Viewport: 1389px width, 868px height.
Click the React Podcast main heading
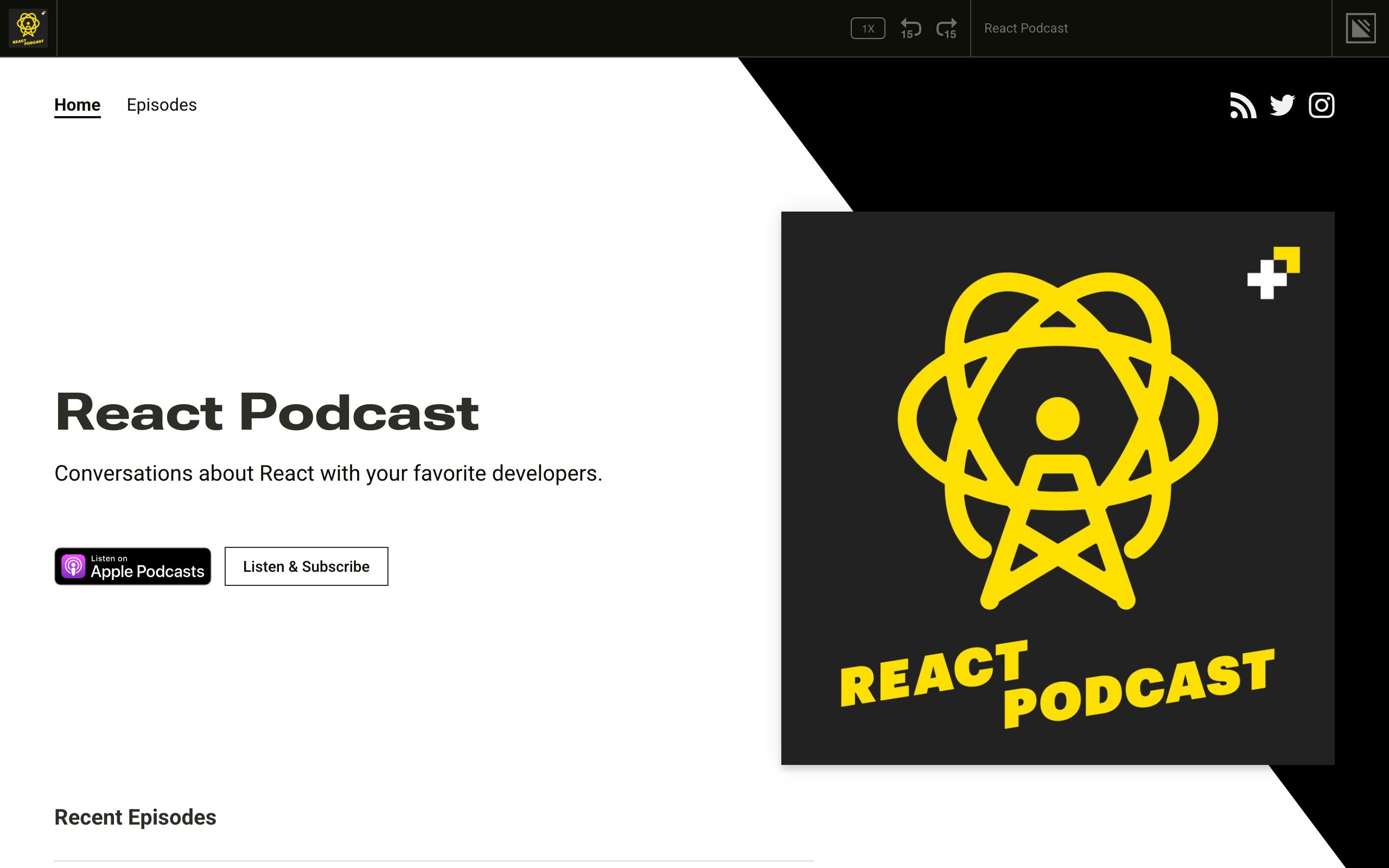click(x=267, y=412)
